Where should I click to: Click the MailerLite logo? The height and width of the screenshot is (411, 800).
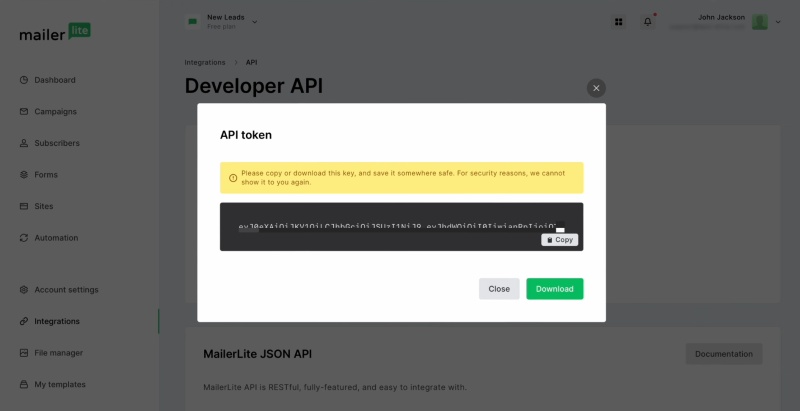coord(55,32)
